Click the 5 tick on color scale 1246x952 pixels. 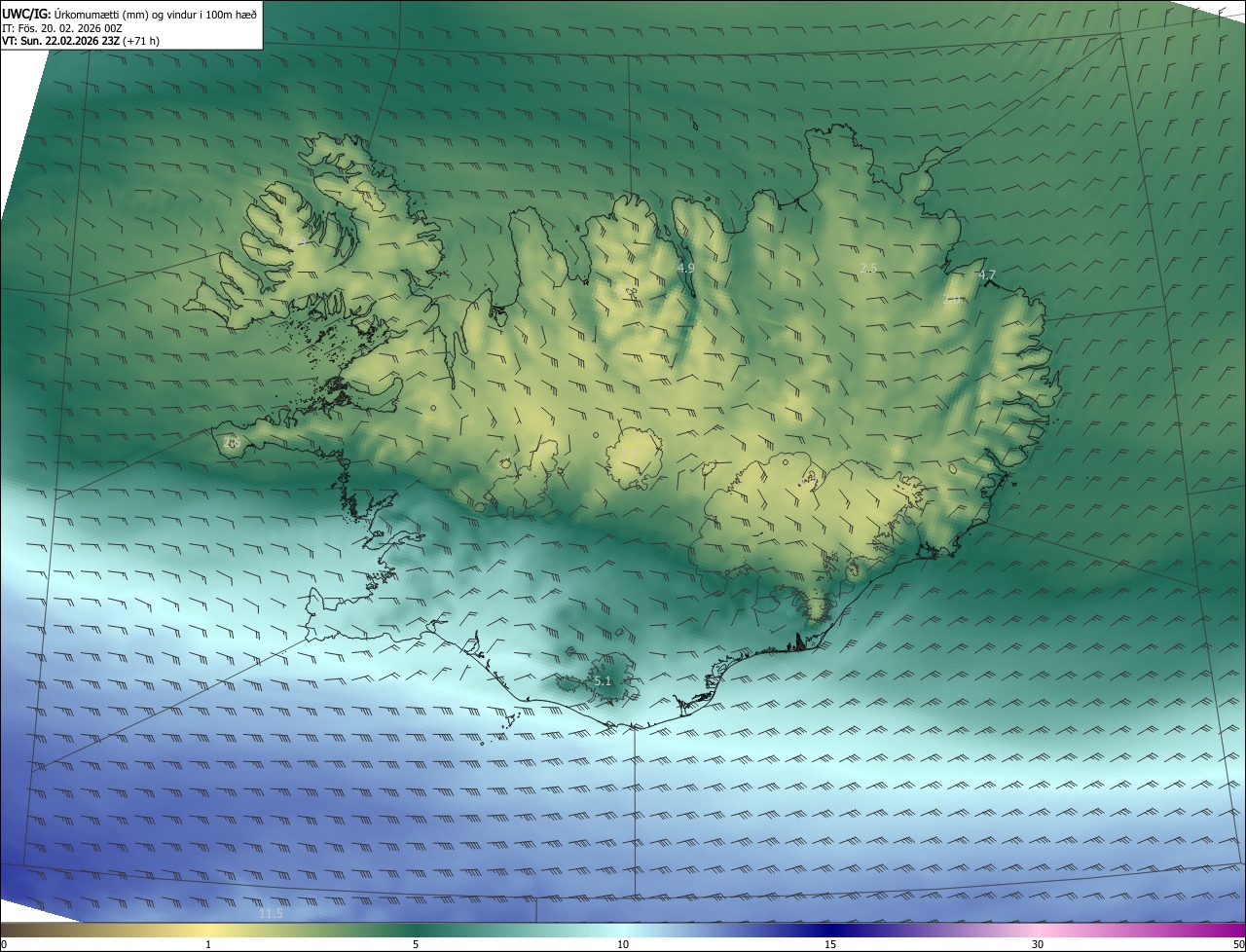click(x=416, y=944)
